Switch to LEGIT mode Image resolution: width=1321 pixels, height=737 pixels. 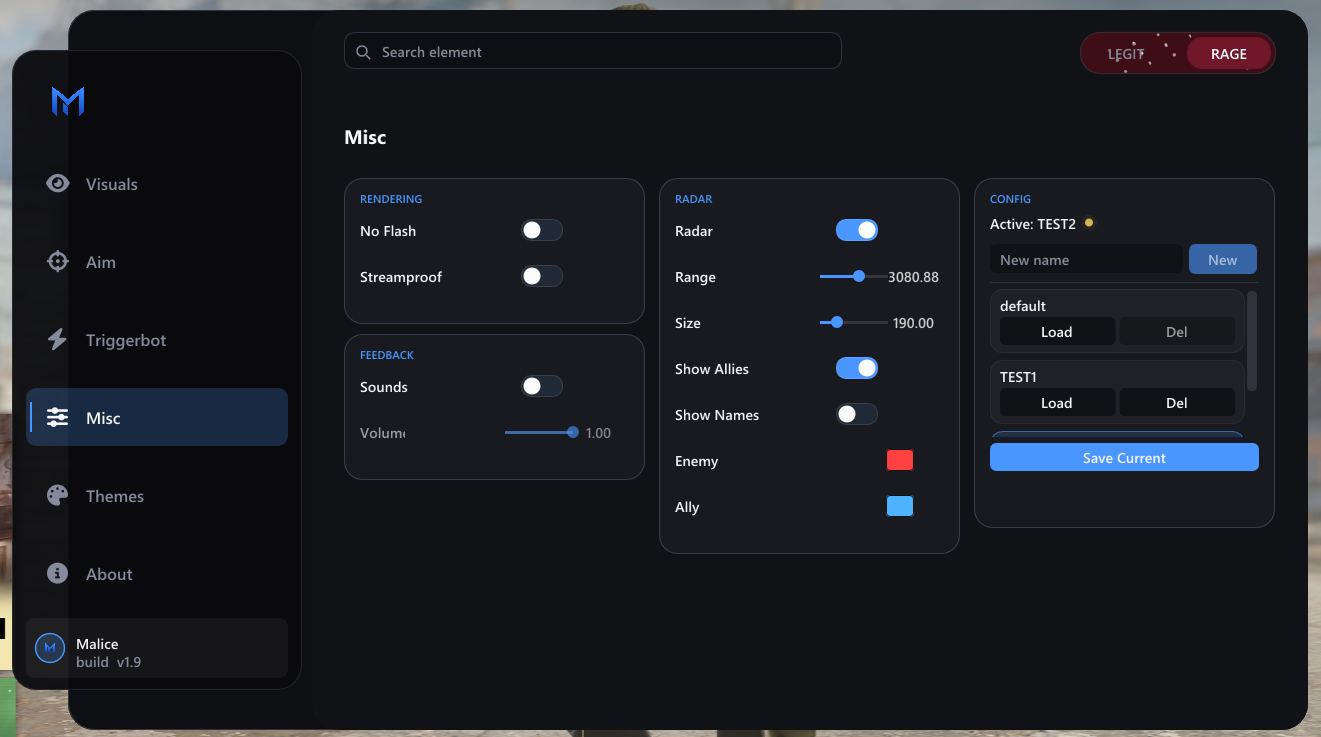point(1126,54)
